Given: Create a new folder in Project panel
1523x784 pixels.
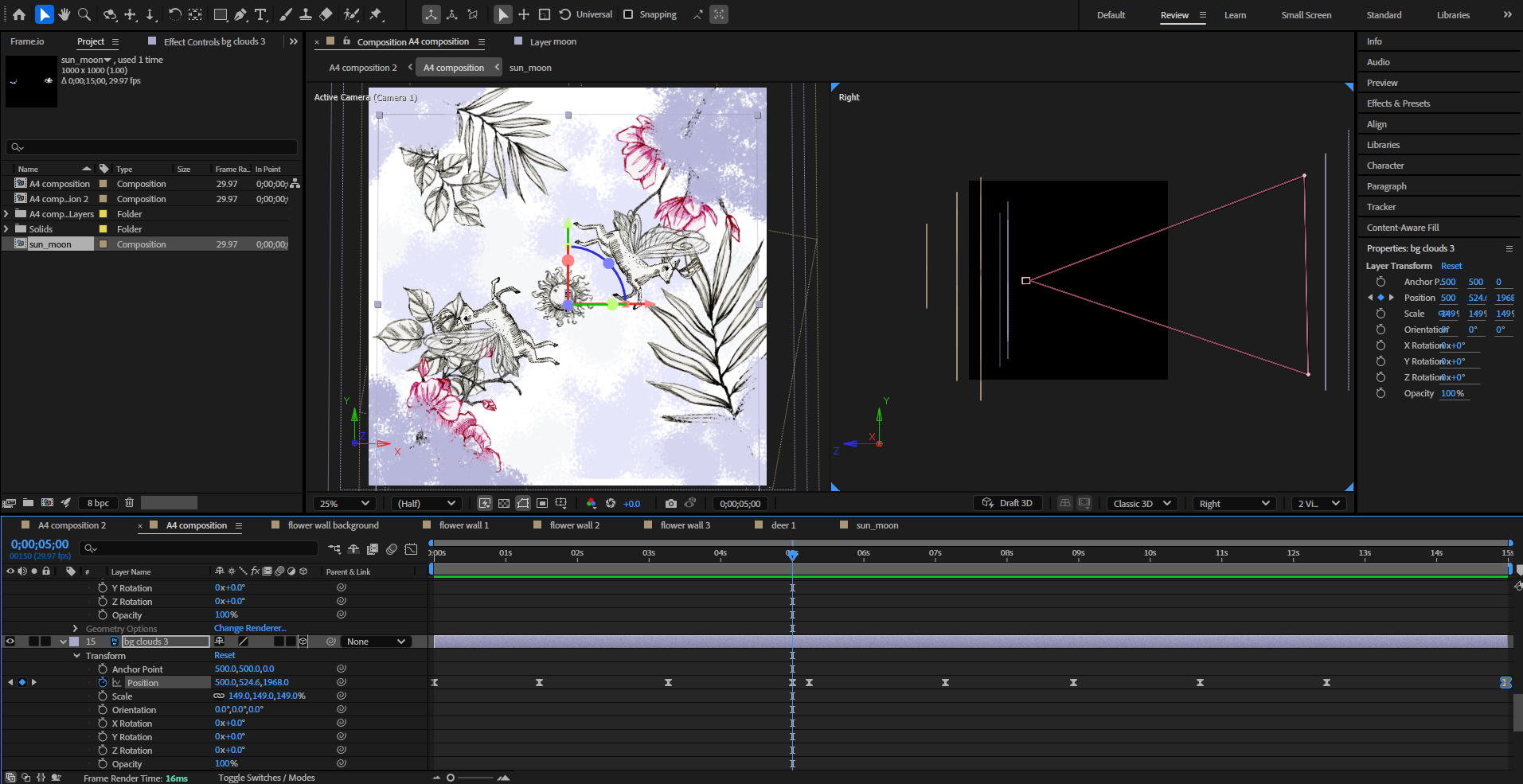Looking at the screenshot, I should click(x=28, y=502).
